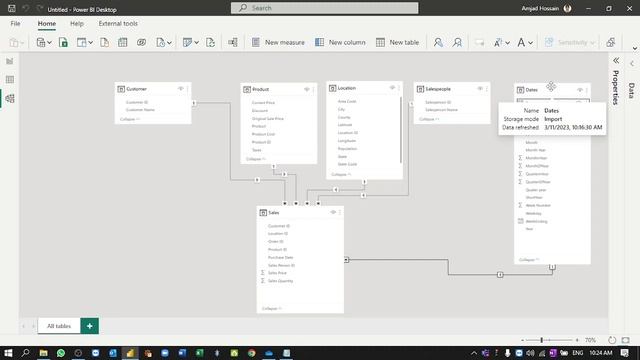Open the Data hub icon

tap(82, 42)
